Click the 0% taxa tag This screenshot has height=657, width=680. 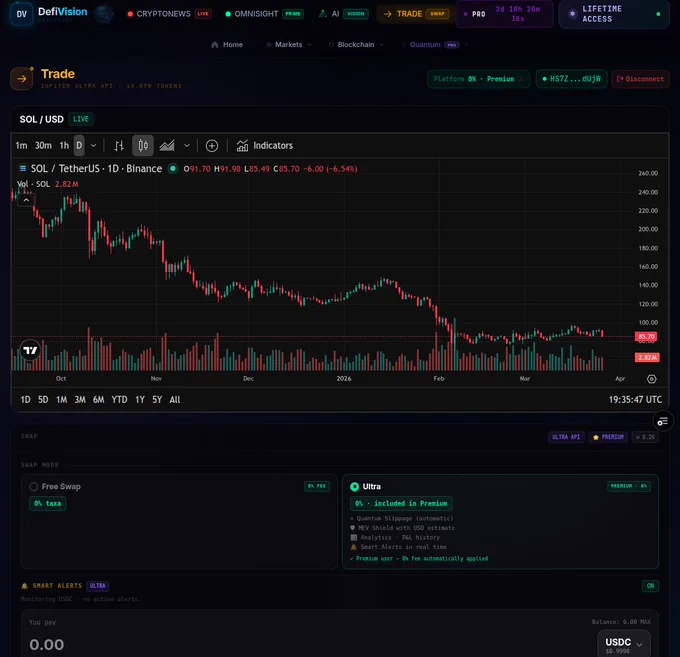click(48, 503)
